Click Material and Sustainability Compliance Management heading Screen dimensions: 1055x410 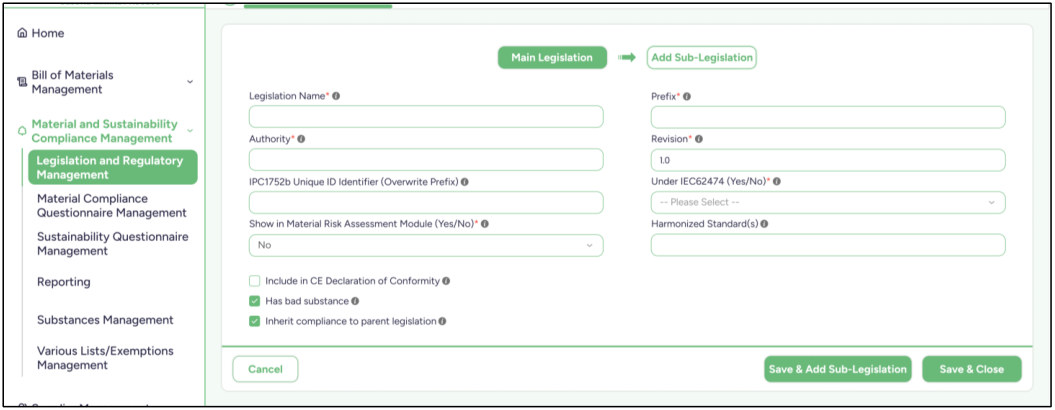(104, 131)
